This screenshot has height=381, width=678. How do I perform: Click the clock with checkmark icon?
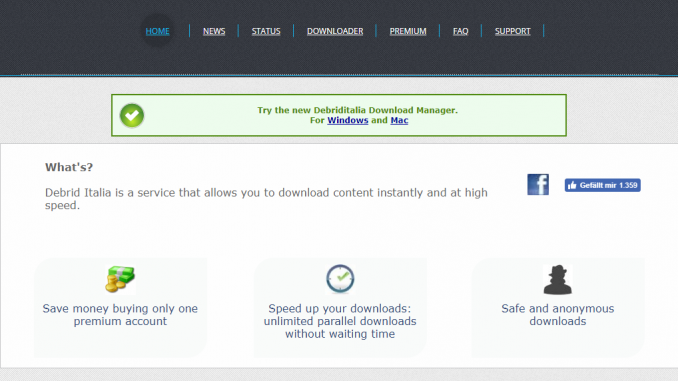coord(340,279)
